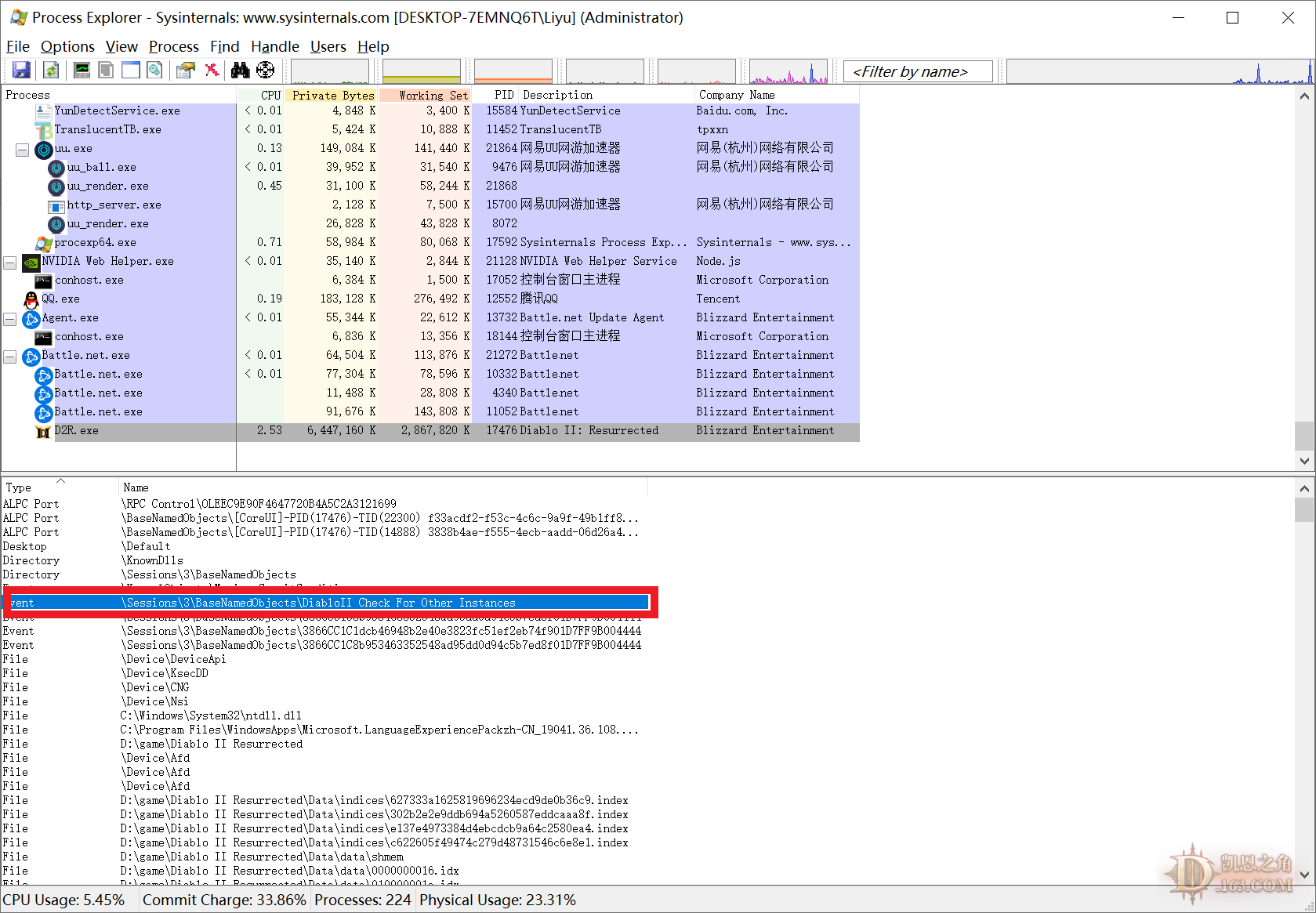Collapse the Agent.exe process tree
1316x913 pixels.
click(x=10, y=319)
